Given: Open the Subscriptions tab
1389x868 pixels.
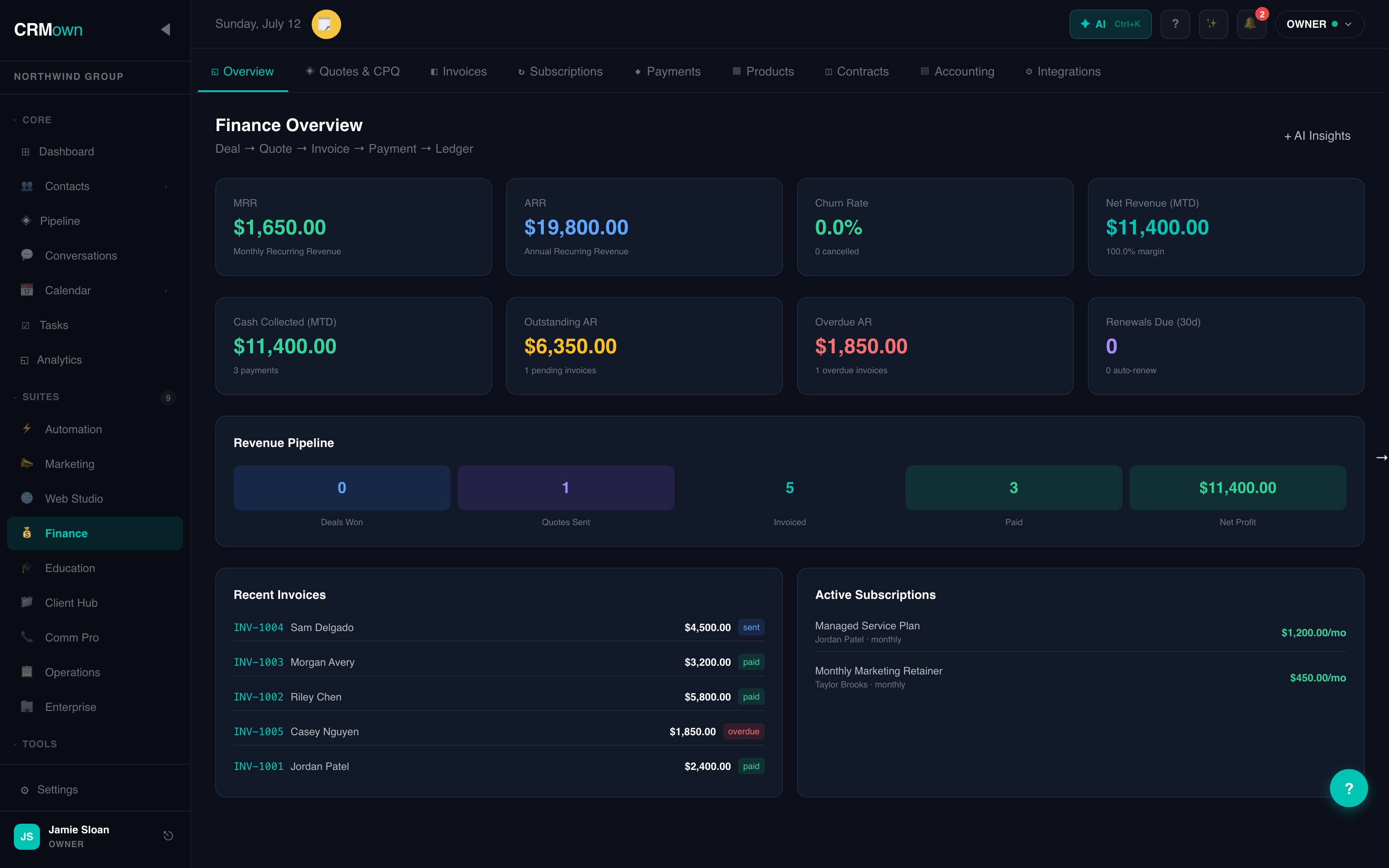Looking at the screenshot, I should (x=560, y=71).
